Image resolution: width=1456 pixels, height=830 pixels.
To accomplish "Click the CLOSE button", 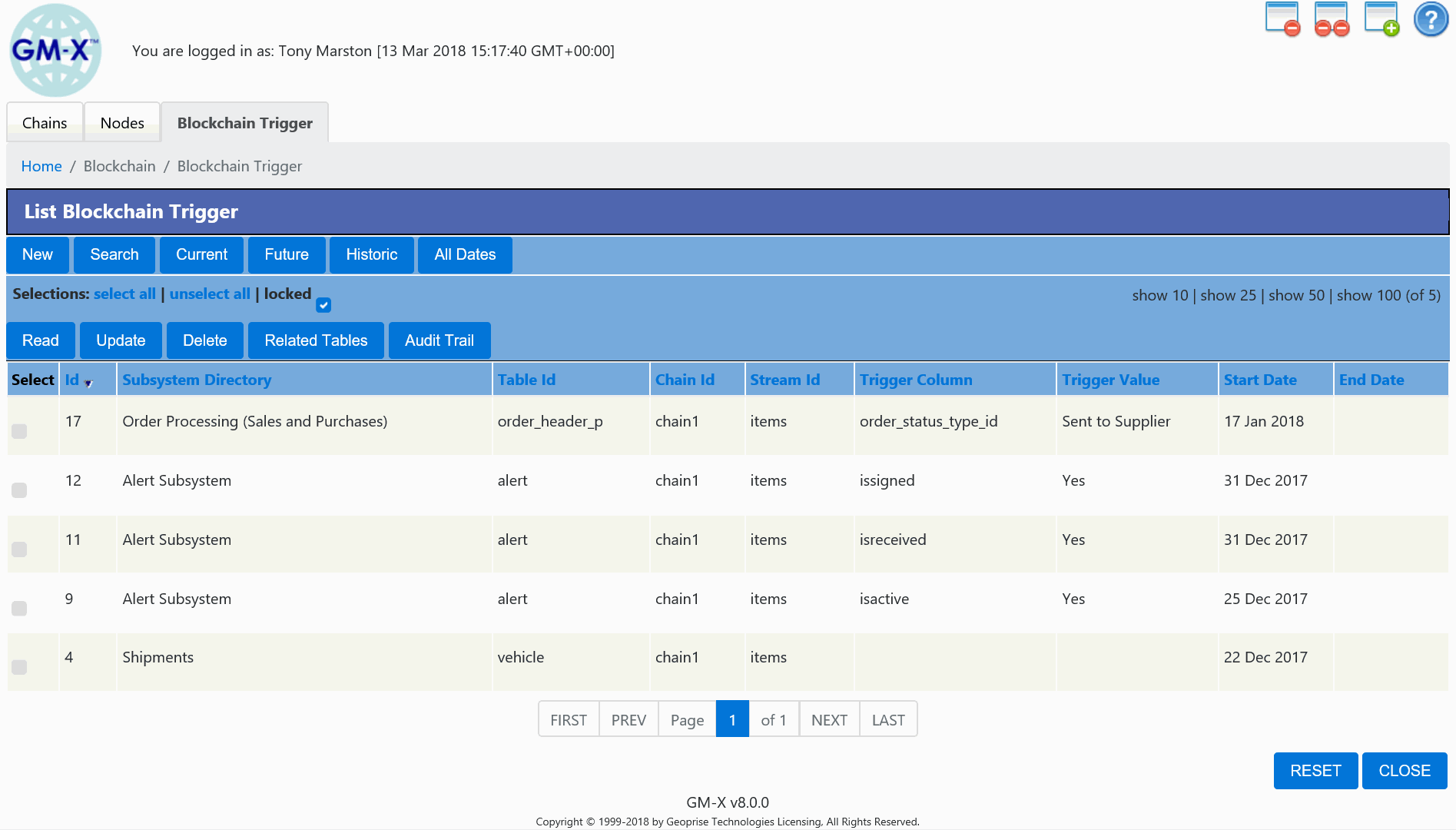I will [x=1405, y=771].
